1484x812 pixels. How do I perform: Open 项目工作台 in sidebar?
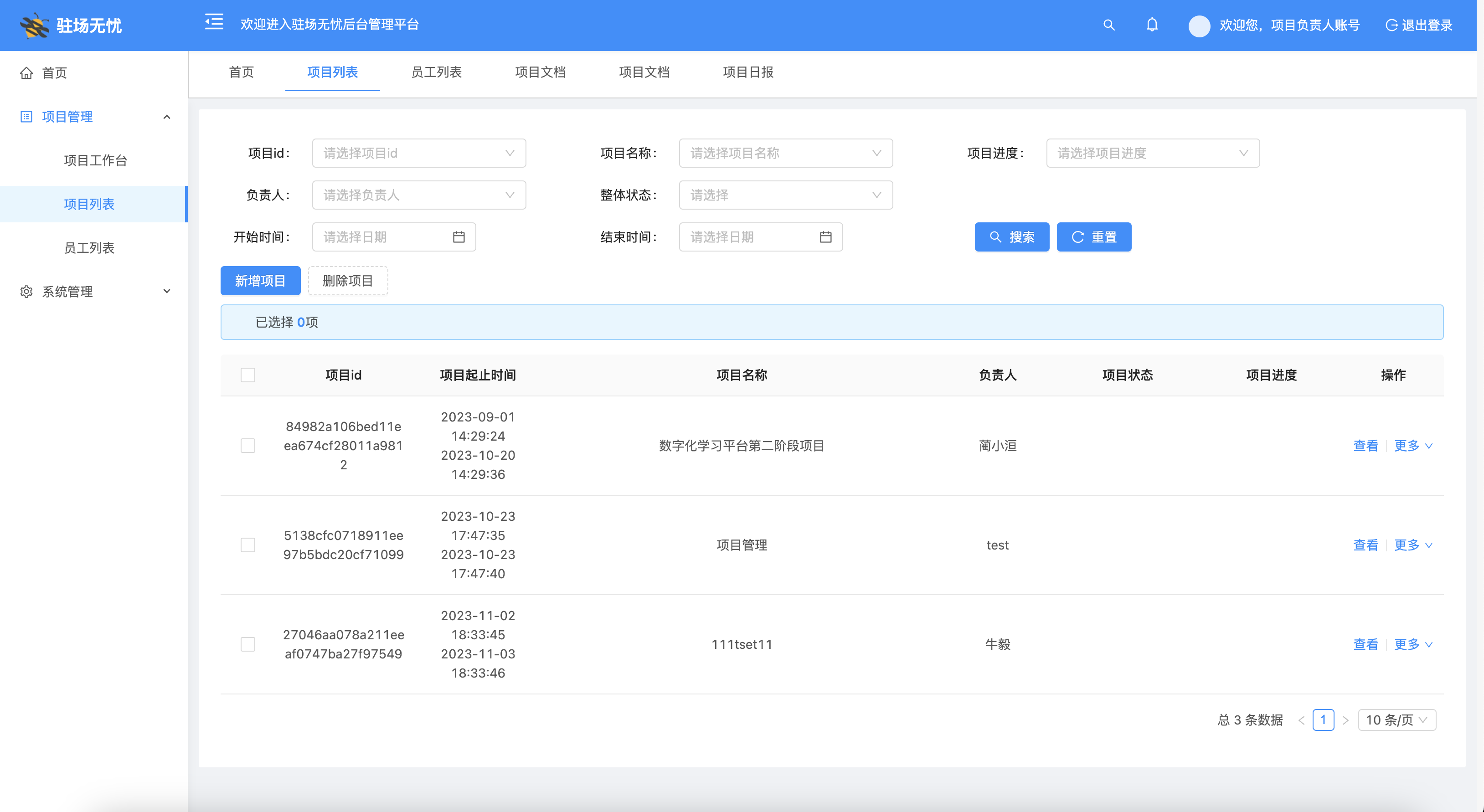(x=96, y=161)
